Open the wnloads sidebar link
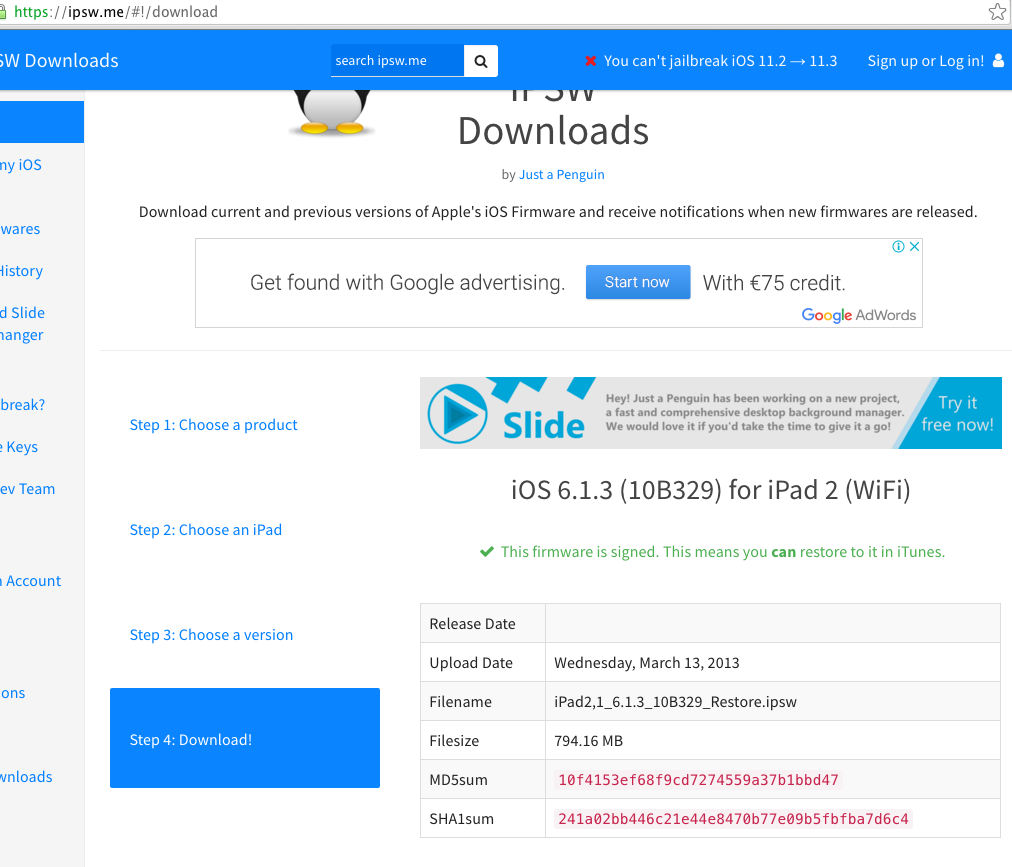This screenshot has width=1012, height=867. pyautogui.click(x=26, y=777)
